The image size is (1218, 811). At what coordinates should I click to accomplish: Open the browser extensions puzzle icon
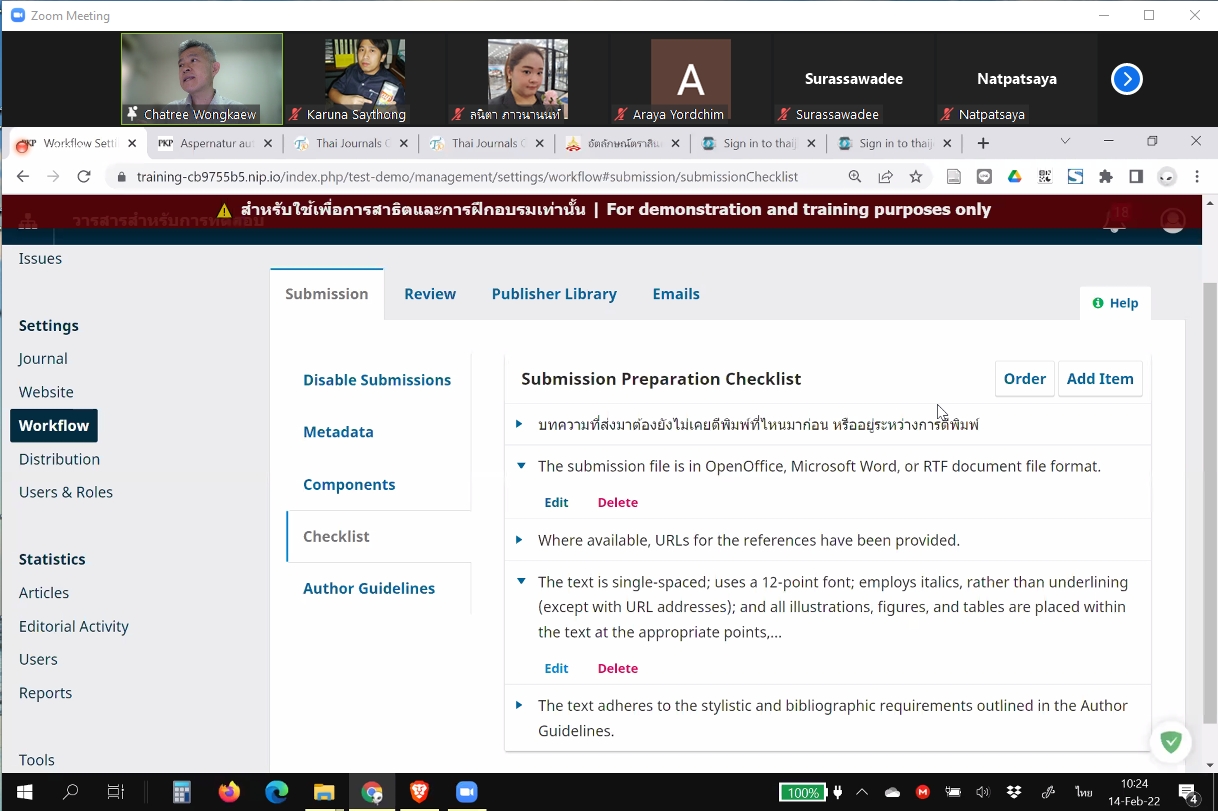1105,177
